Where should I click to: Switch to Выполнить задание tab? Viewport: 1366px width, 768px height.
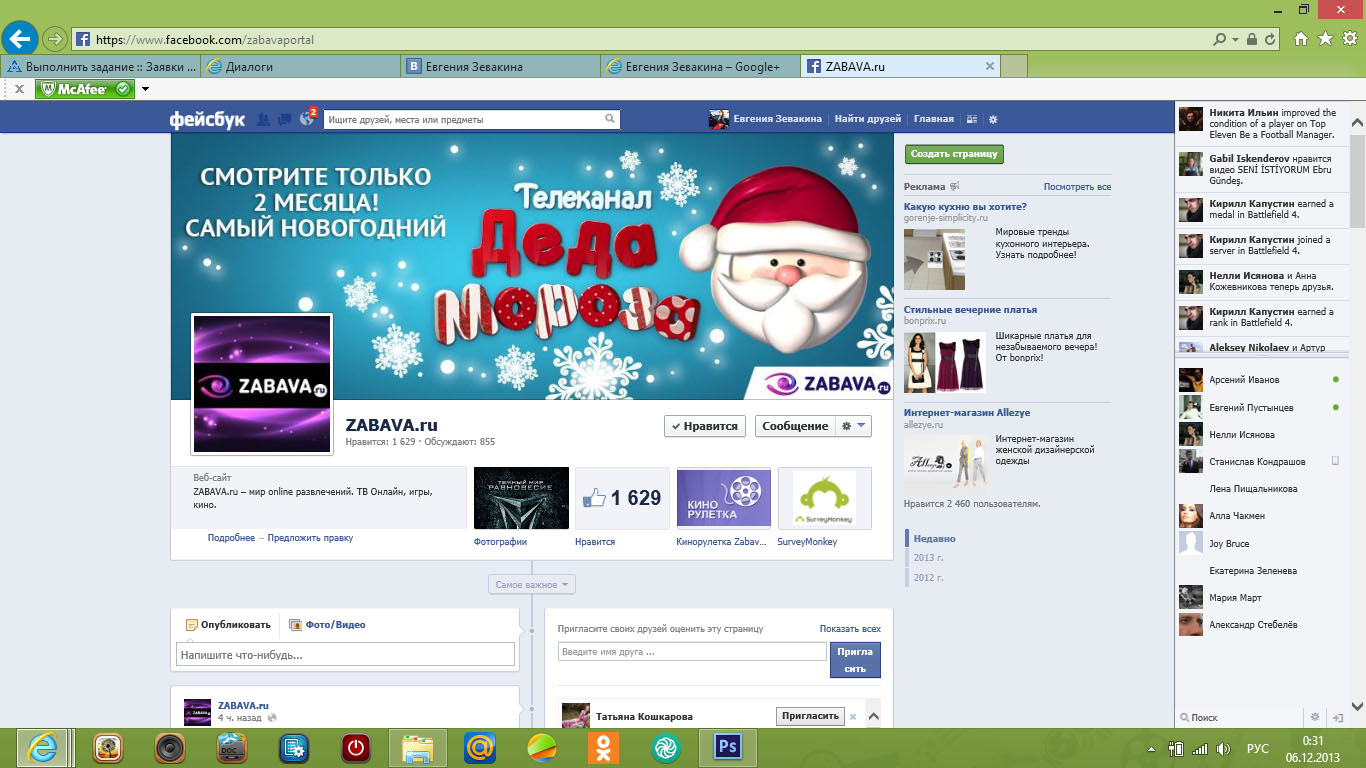point(100,67)
